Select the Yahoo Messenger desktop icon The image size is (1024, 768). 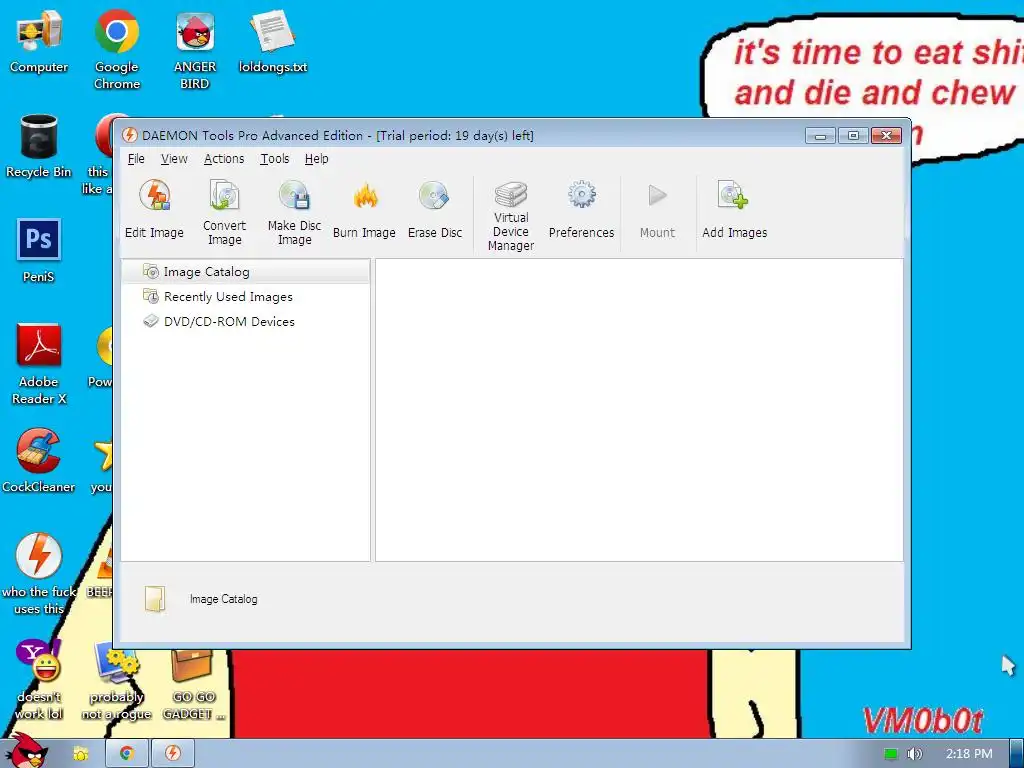pyautogui.click(x=39, y=679)
